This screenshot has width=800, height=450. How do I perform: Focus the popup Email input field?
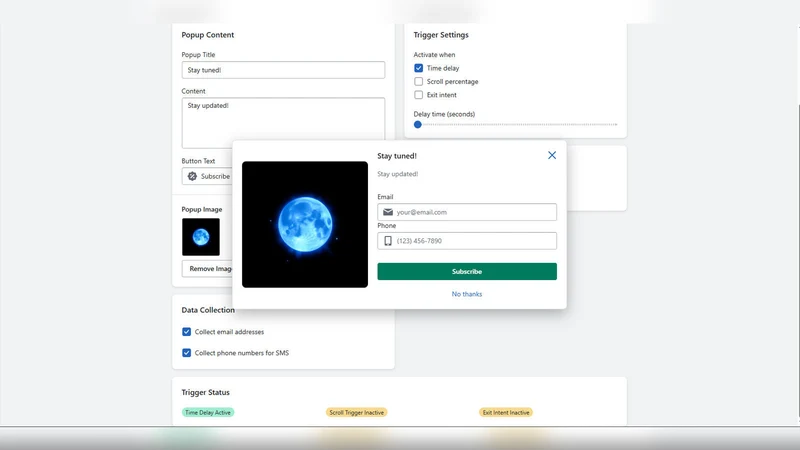[x=467, y=212]
